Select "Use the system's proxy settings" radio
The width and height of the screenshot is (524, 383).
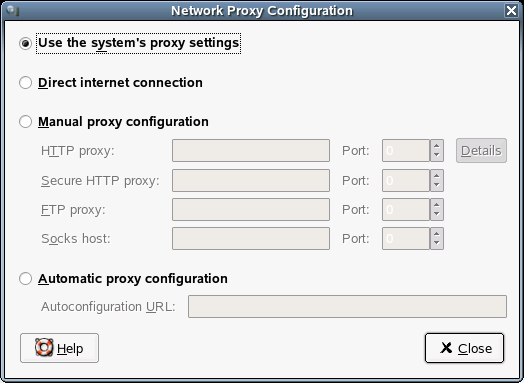coord(25,43)
